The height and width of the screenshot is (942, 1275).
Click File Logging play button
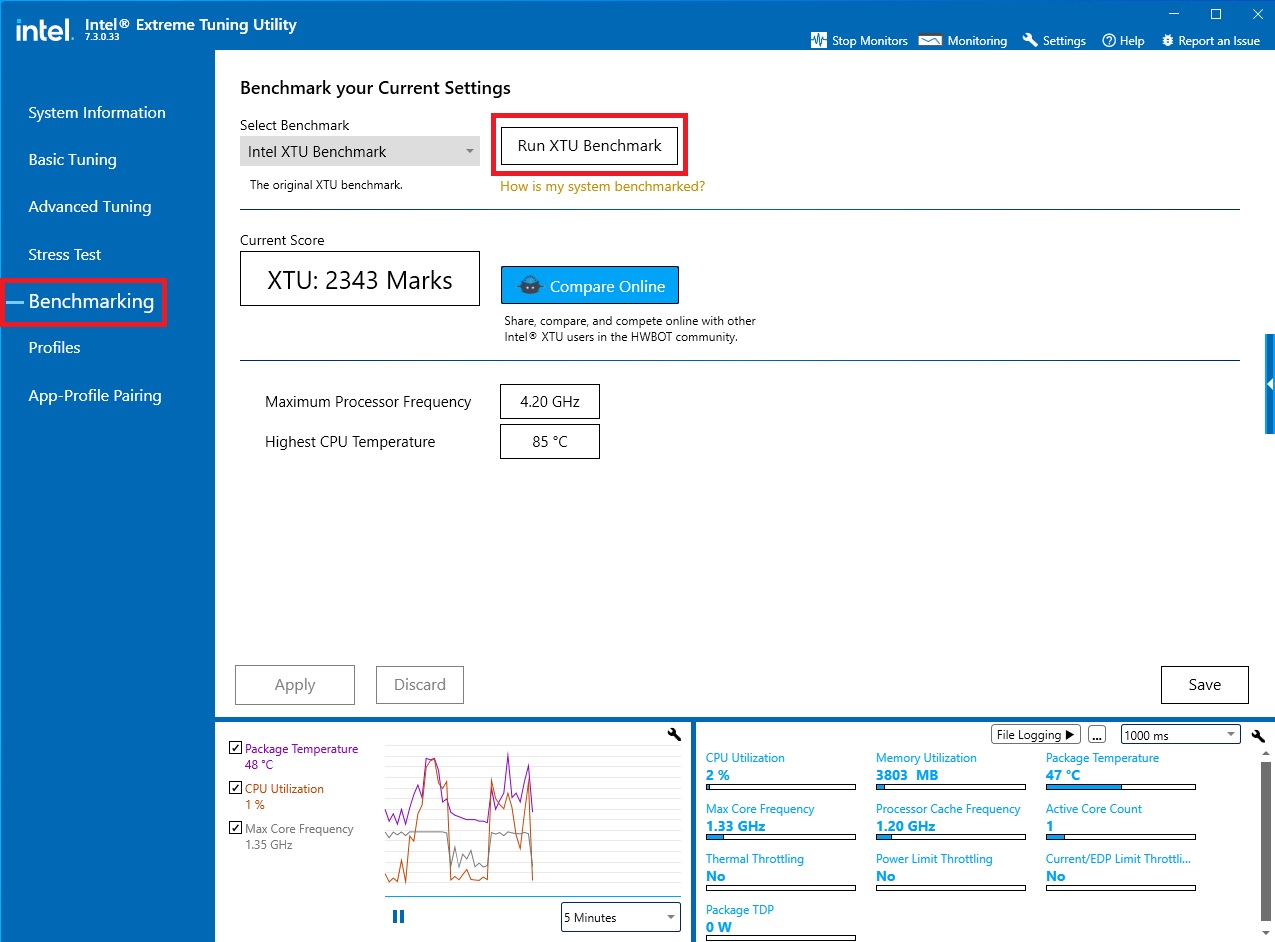tap(1036, 735)
